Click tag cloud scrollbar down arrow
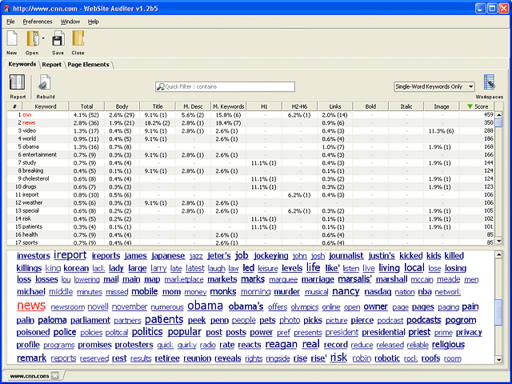This screenshot has height=384, width=512. 499,360
